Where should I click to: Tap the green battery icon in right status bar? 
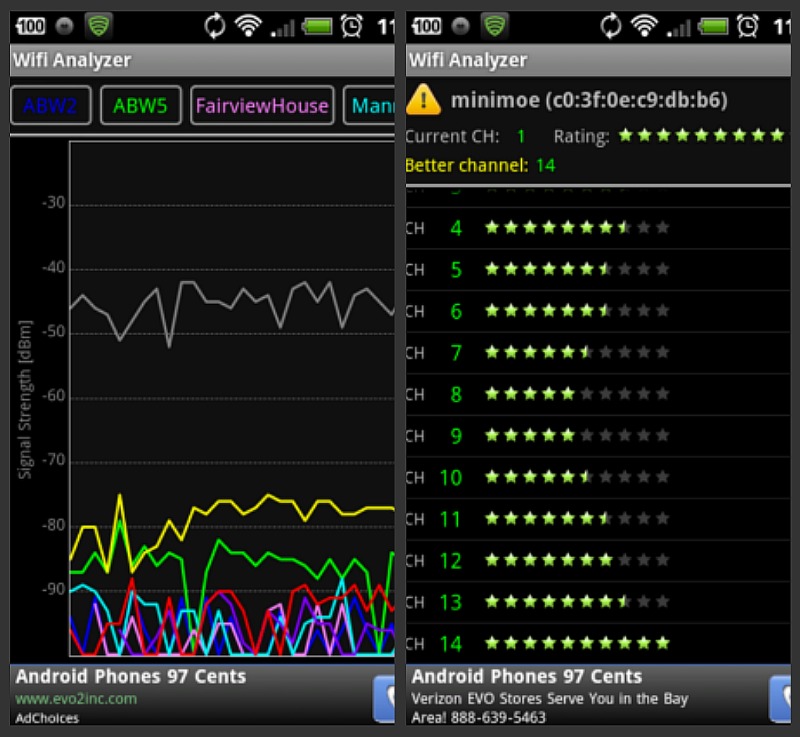tap(713, 26)
